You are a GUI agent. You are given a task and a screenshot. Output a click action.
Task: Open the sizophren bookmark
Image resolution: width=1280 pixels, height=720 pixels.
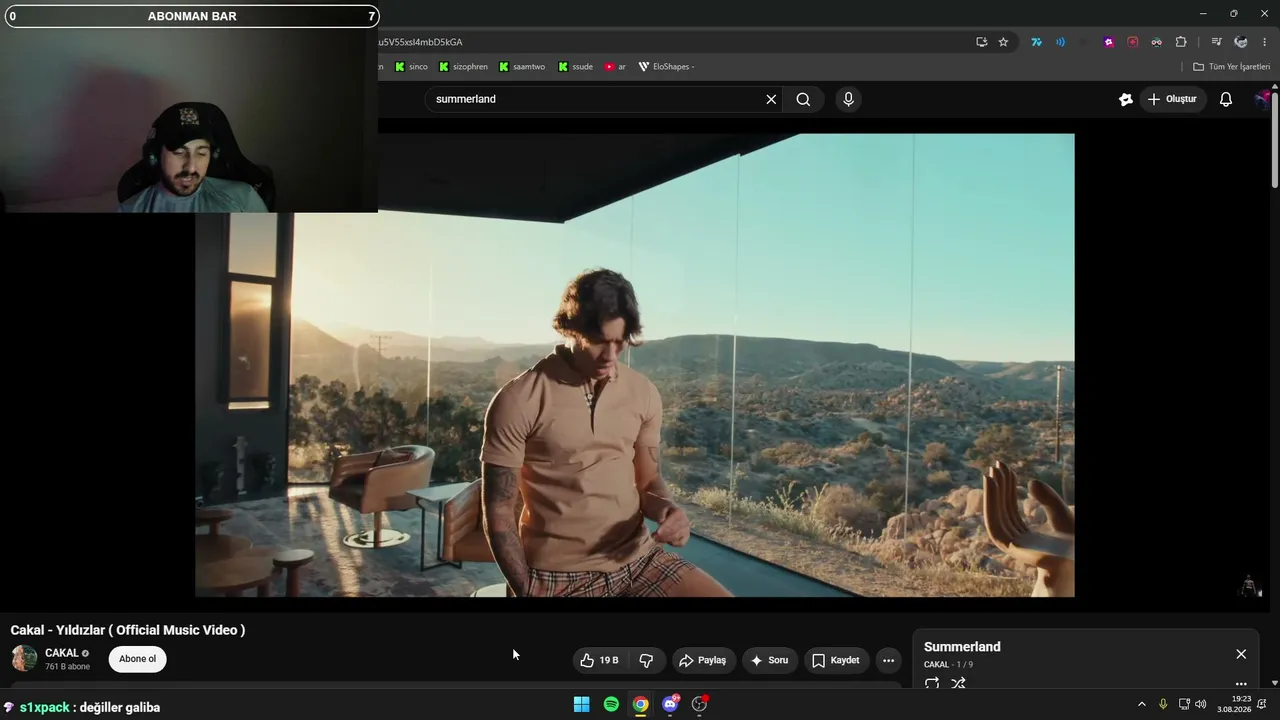coord(463,67)
